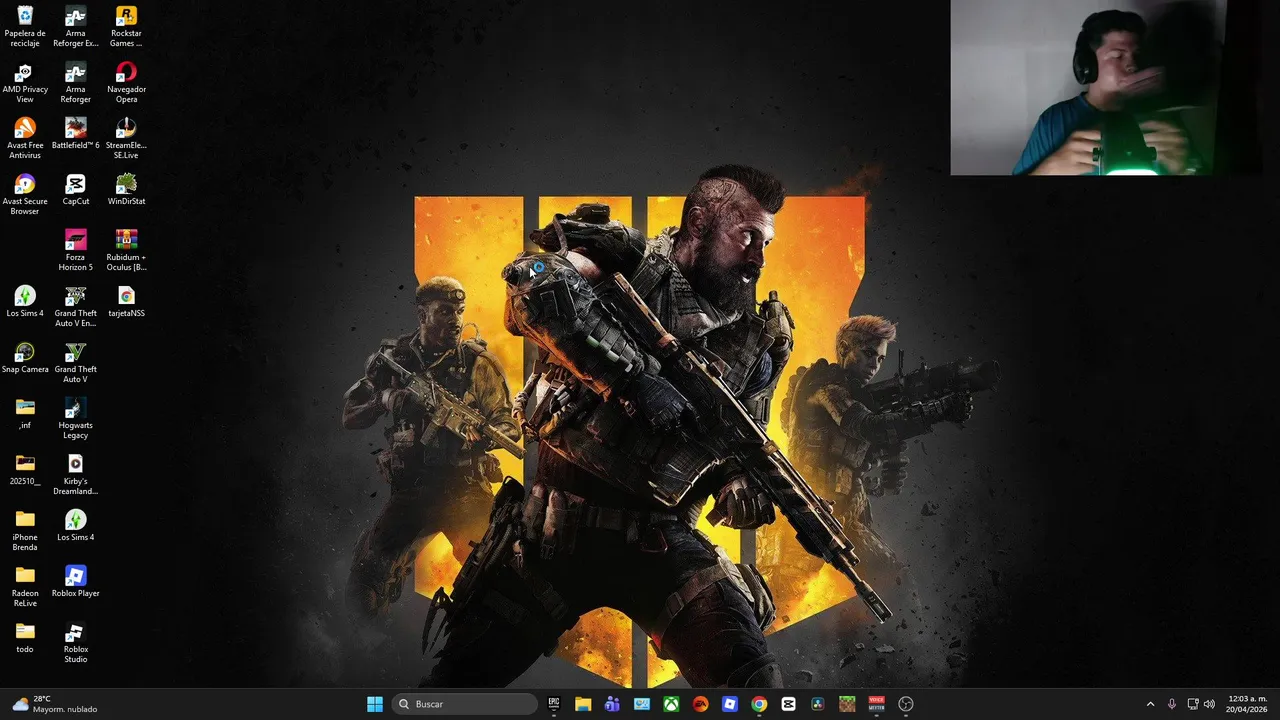1280x720 pixels.
Task: Open Arma Reforger Ex... desktop shortcut
Action: click(x=75, y=26)
